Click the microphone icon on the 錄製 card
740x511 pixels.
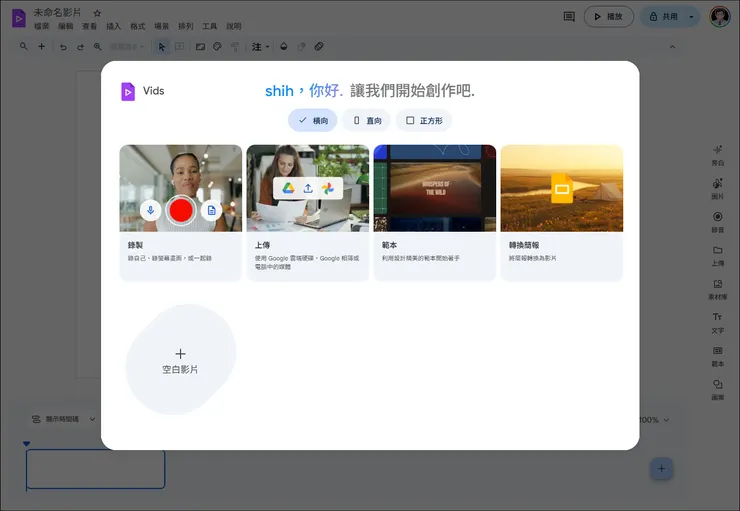pyautogui.click(x=151, y=210)
